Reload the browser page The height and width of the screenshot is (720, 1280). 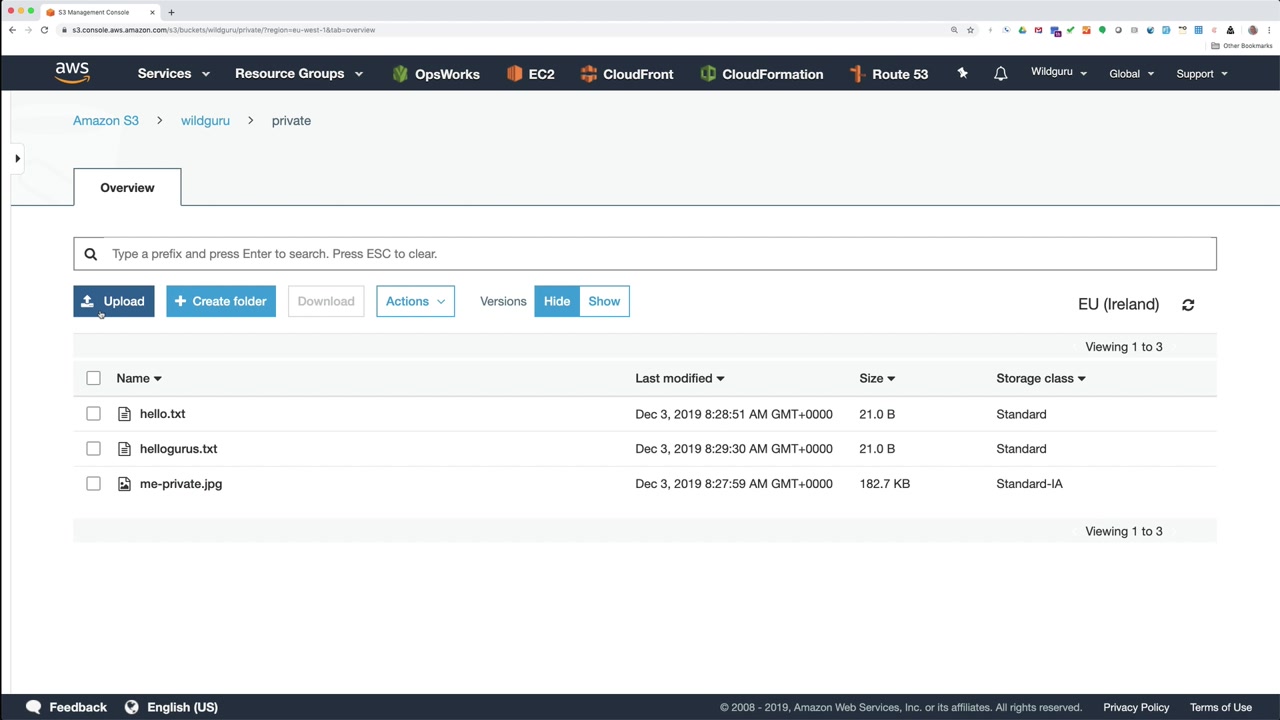pyautogui.click(x=44, y=30)
